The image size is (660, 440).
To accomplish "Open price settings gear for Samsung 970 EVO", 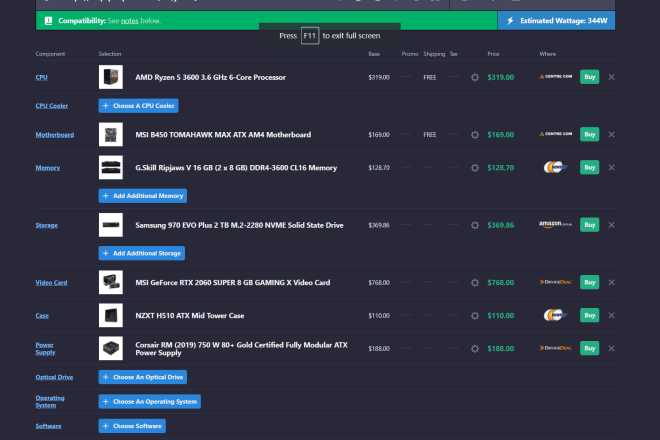I will point(475,225).
